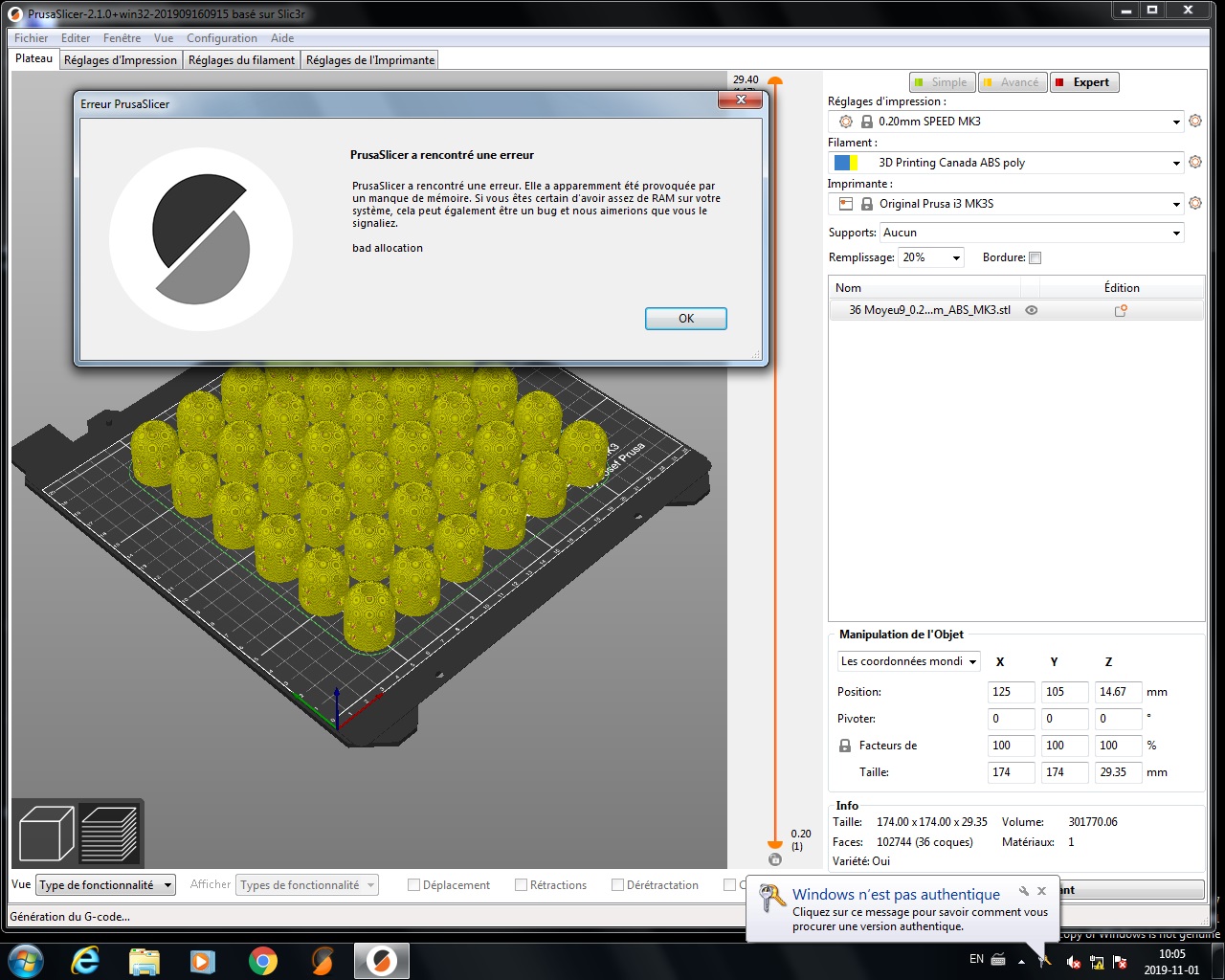The width and height of the screenshot is (1225, 980).
Task: Click the active PrusaSlicer taskbar icon
Action: pos(382,961)
